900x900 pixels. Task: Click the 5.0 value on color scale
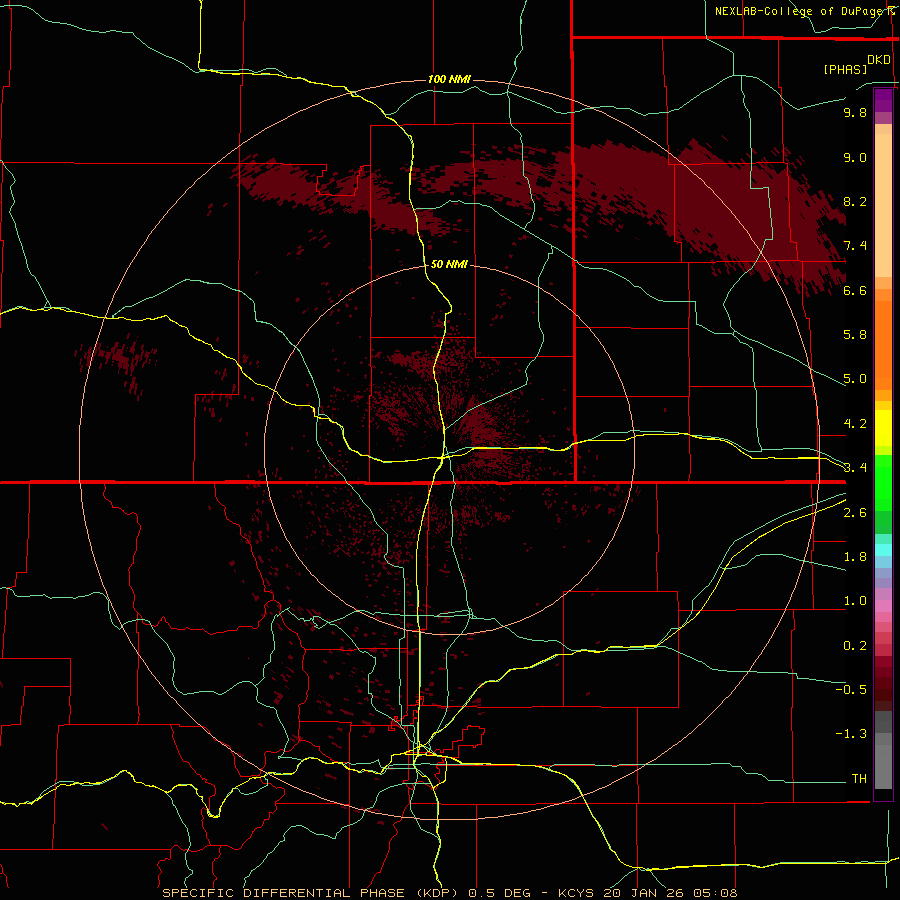tap(855, 379)
